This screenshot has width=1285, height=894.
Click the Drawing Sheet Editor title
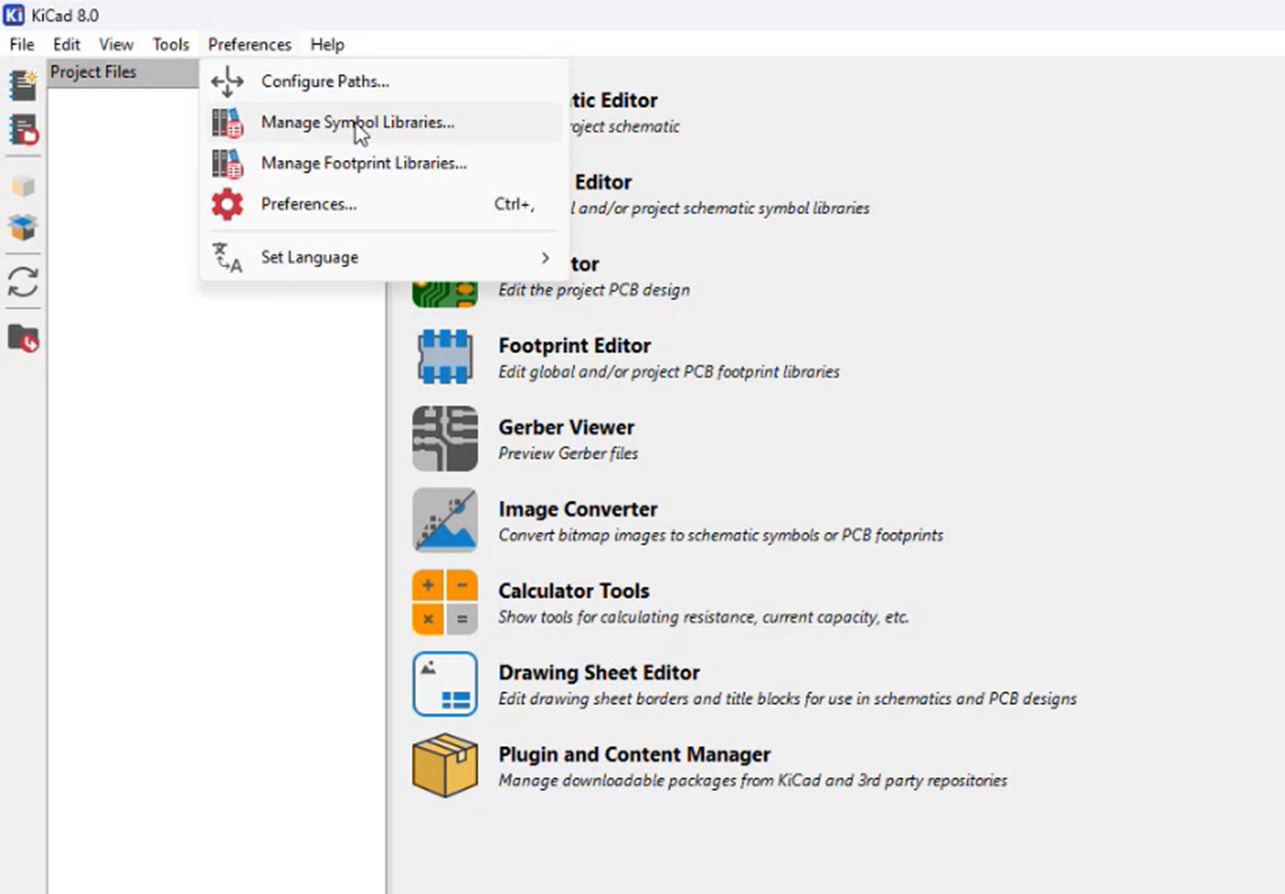click(x=599, y=673)
